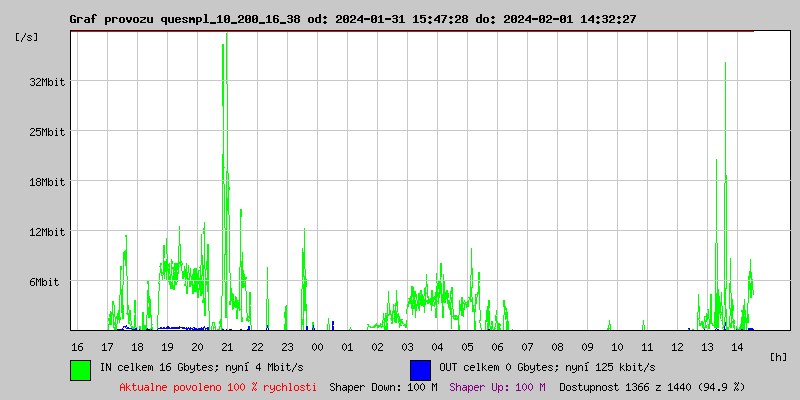
Task: Click hour 21 on the time axis
Action: (227, 346)
